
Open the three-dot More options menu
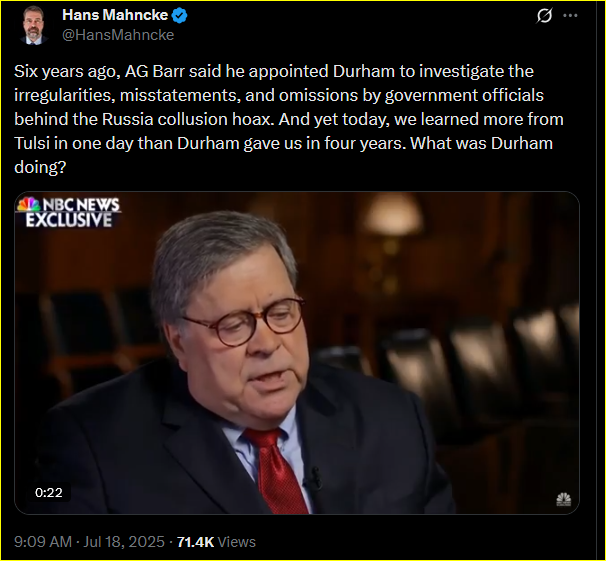(x=570, y=15)
